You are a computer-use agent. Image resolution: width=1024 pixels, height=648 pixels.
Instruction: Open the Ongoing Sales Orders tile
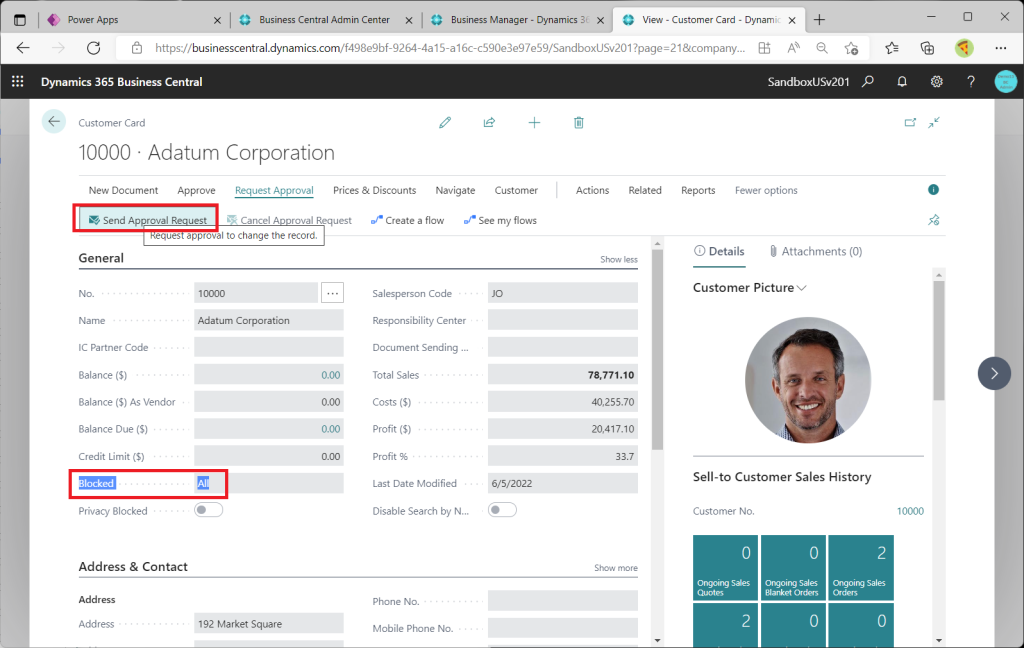861,568
